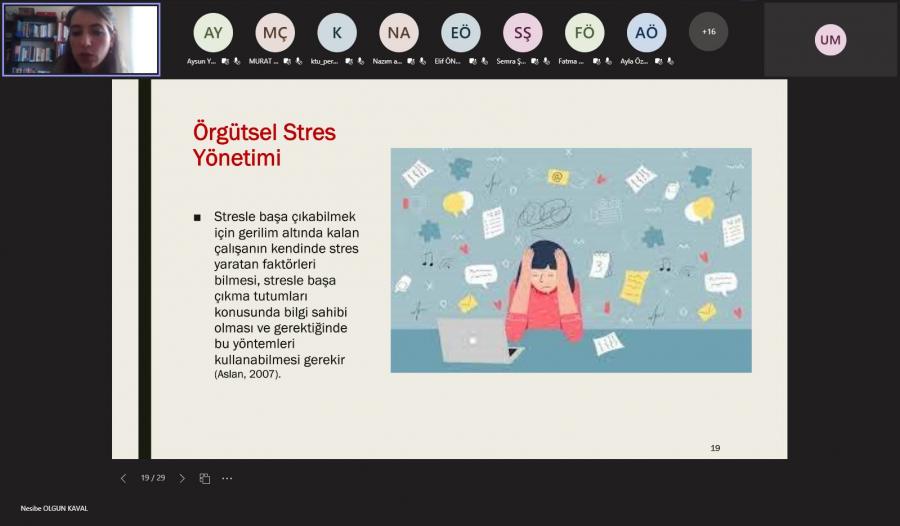900x526 pixels.
Task: Click the Nesibe OLGUN KAVAL presenter name
Action: (x=54, y=508)
